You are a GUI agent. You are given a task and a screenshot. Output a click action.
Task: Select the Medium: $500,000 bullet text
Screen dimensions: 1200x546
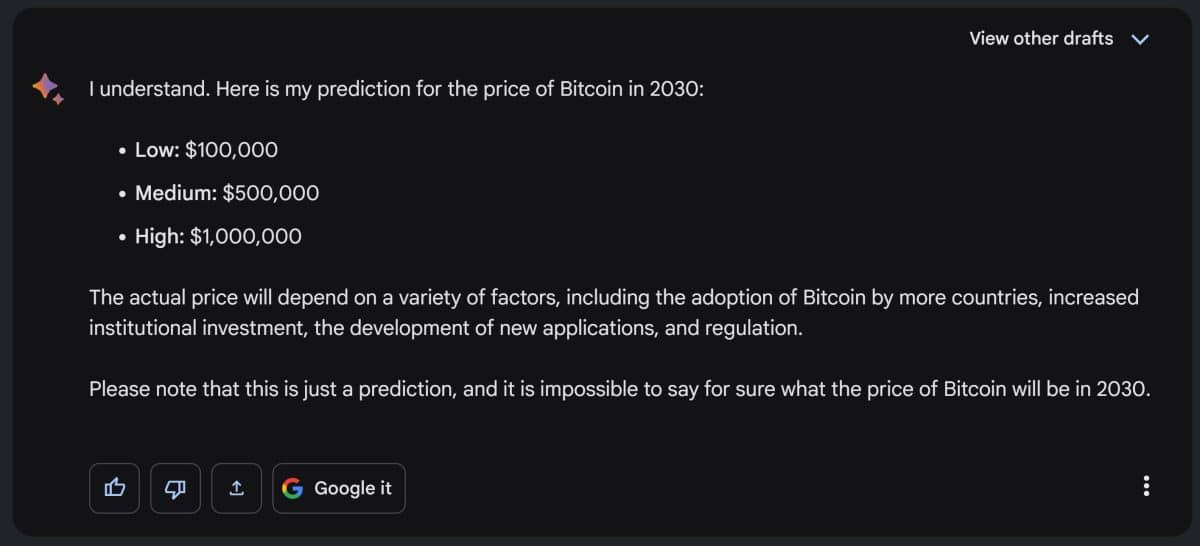pyautogui.click(x=227, y=193)
